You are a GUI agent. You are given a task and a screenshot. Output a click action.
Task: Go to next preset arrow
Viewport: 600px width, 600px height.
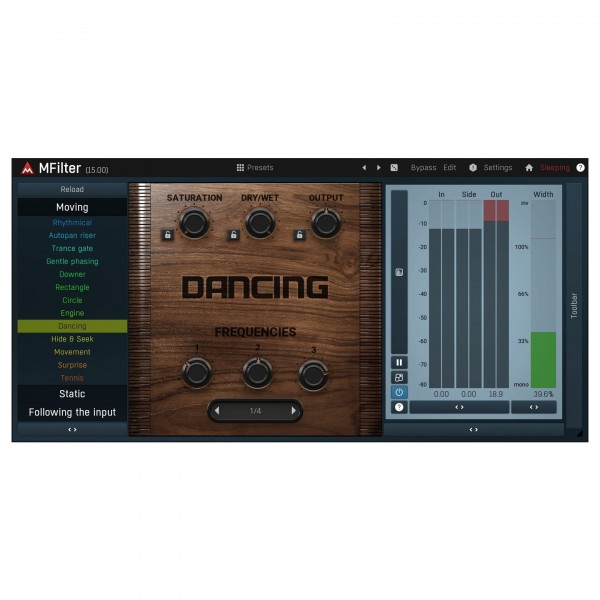378,168
